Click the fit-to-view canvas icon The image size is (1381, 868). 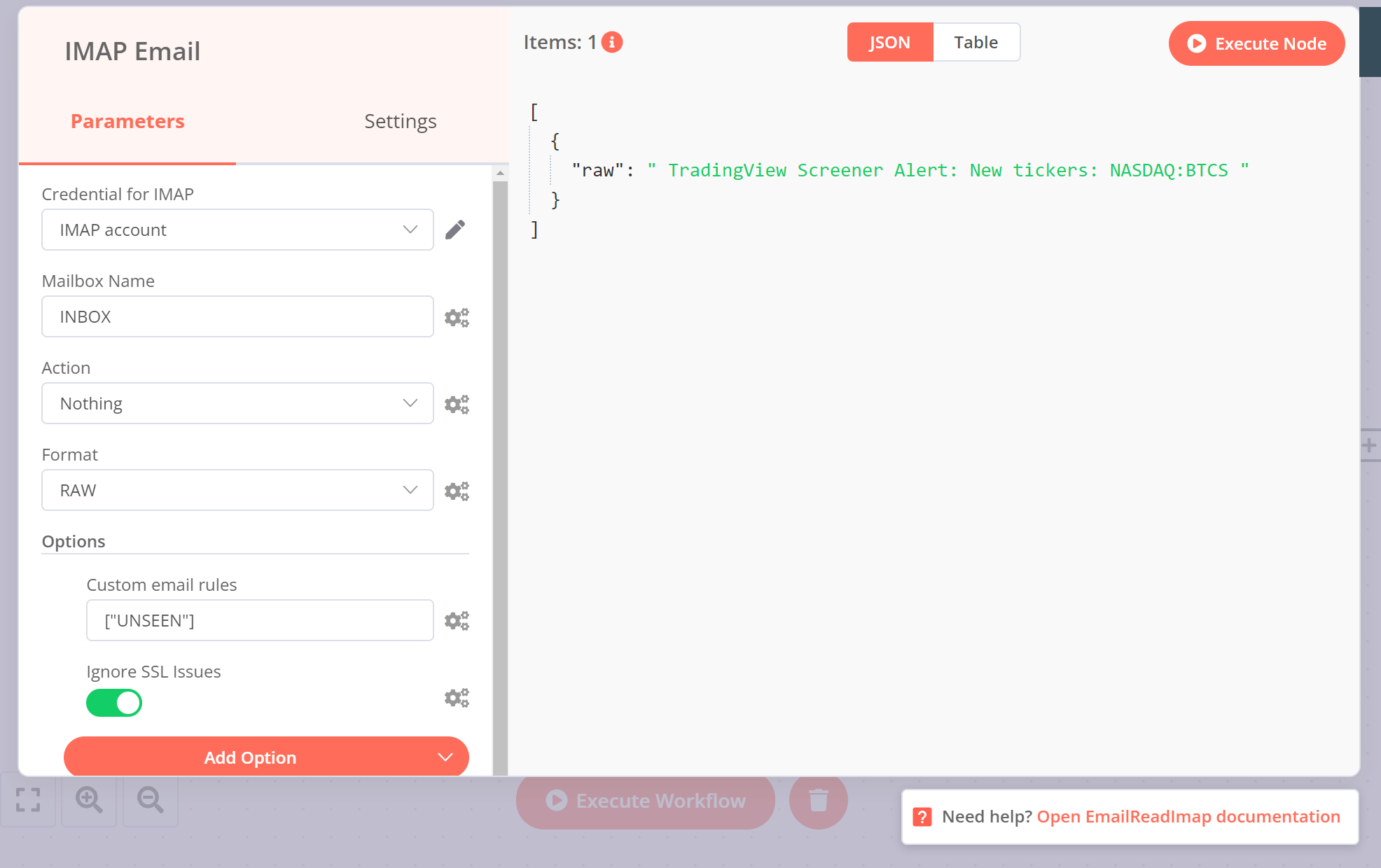pos(28,800)
